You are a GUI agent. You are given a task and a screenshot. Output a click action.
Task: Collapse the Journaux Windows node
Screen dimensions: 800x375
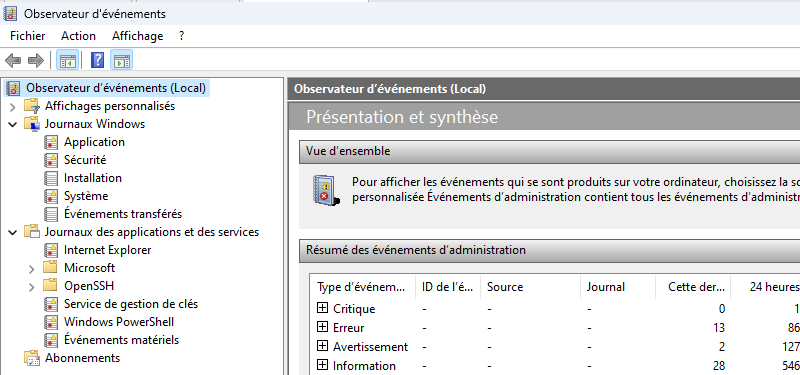(13, 124)
